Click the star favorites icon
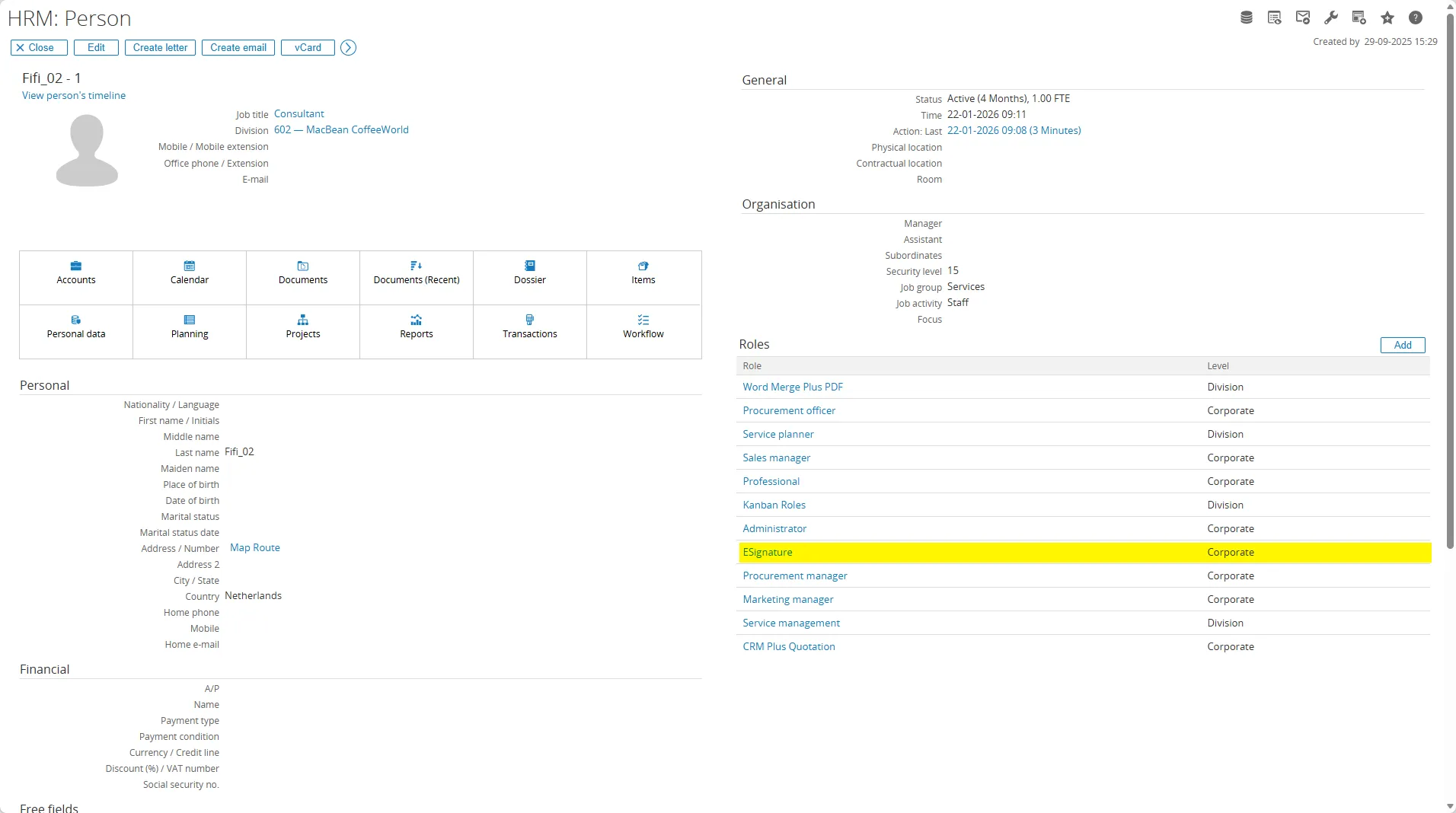 pos(1387,17)
